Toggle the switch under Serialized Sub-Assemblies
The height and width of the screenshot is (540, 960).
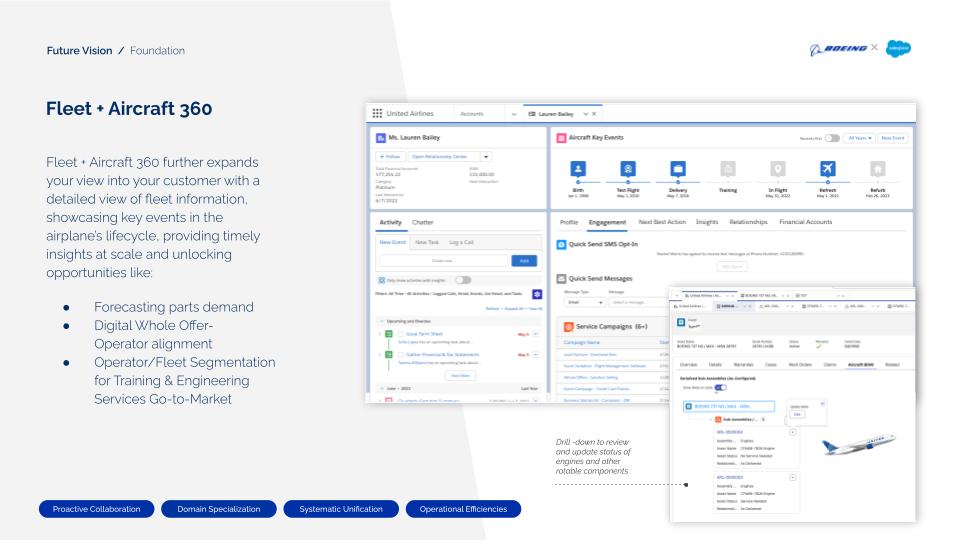(720, 388)
